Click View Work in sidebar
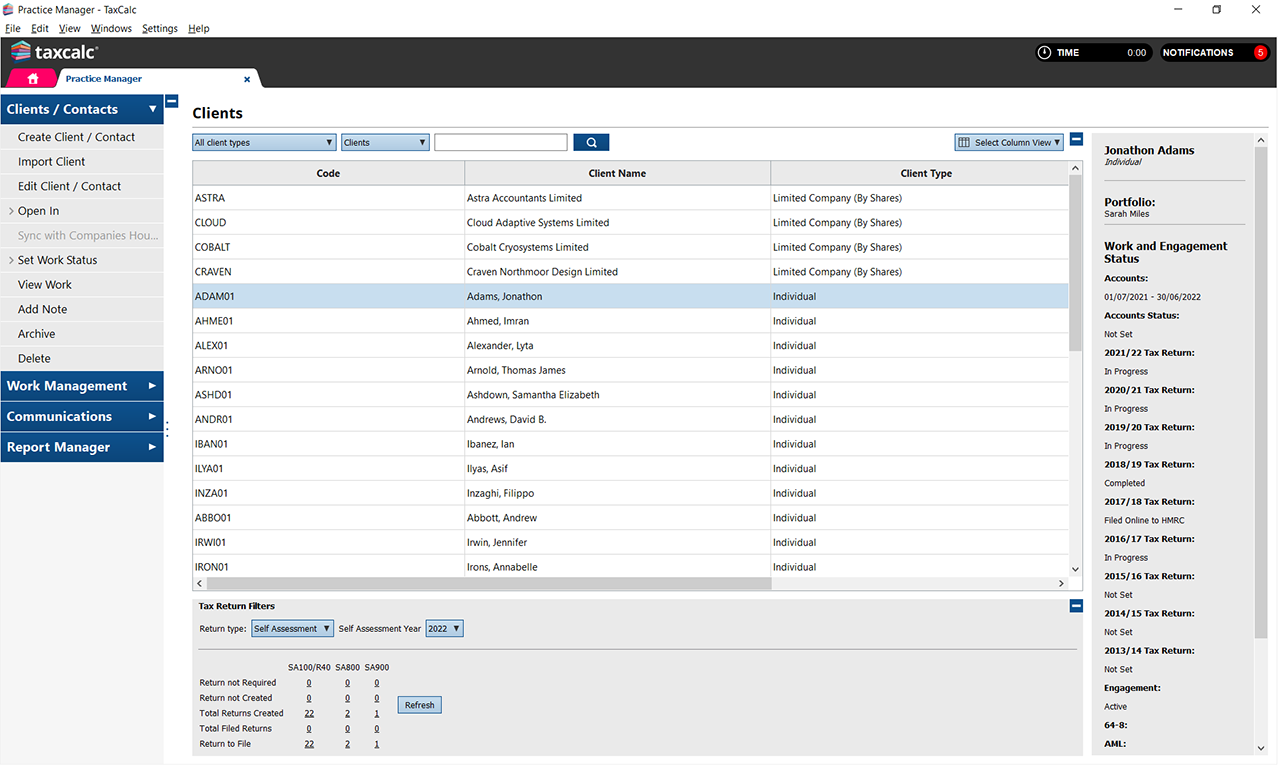Screen dimensions: 1280x768 81,285
